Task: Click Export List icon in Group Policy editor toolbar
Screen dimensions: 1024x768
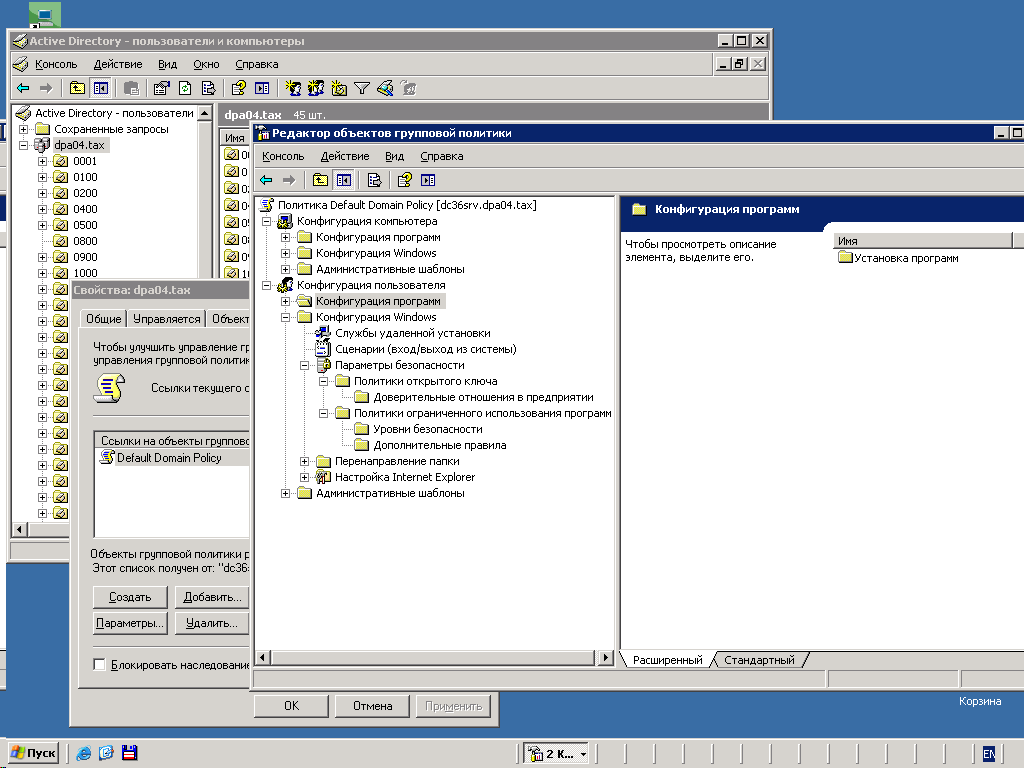Action: 374,180
